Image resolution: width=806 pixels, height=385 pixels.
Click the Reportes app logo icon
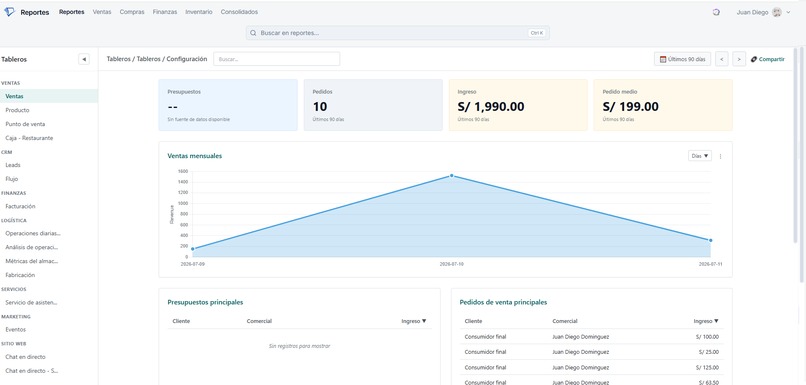click(9, 12)
